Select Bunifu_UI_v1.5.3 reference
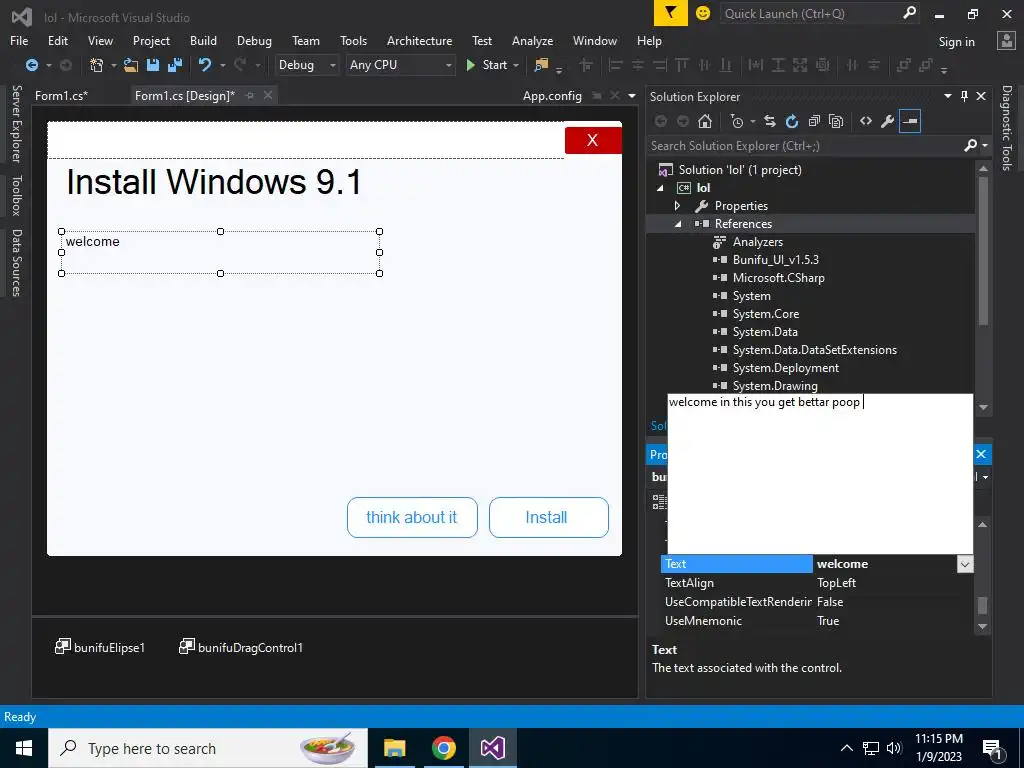The height and width of the screenshot is (768, 1024). pyautogui.click(x=776, y=260)
